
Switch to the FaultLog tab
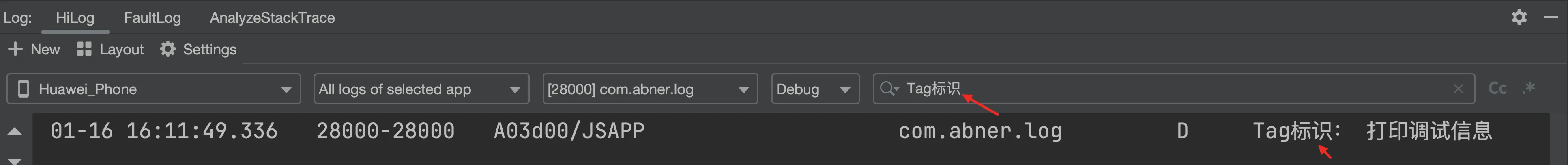[x=152, y=17]
